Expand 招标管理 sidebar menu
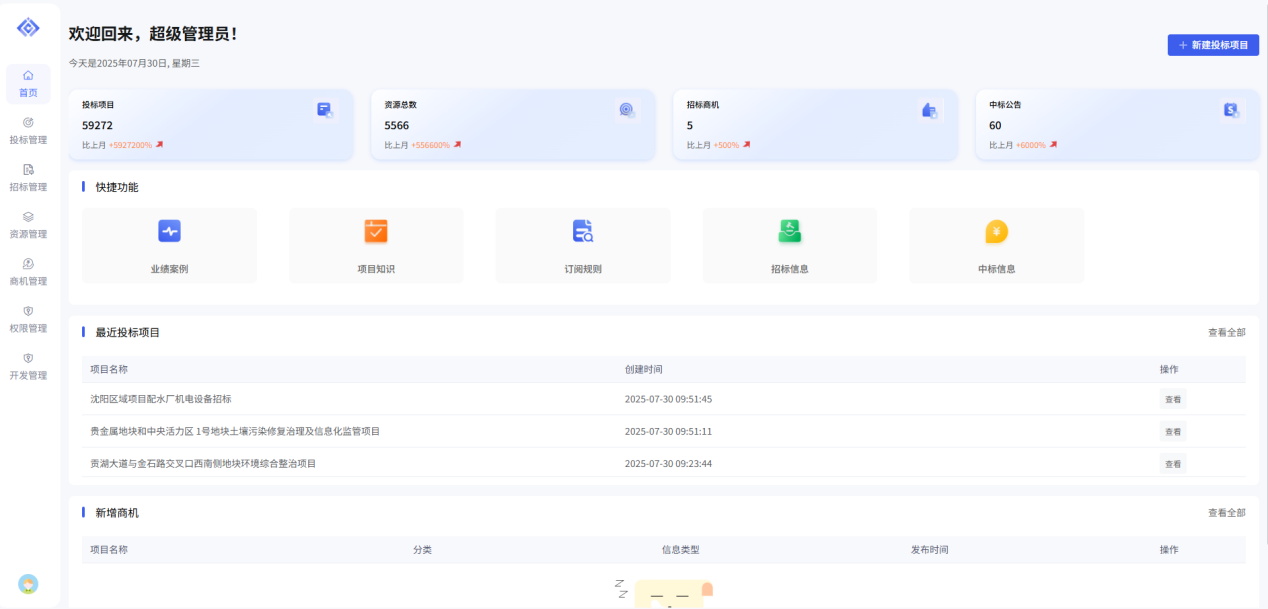Viewport: 1268px width, 609px height. pos(28,178)
